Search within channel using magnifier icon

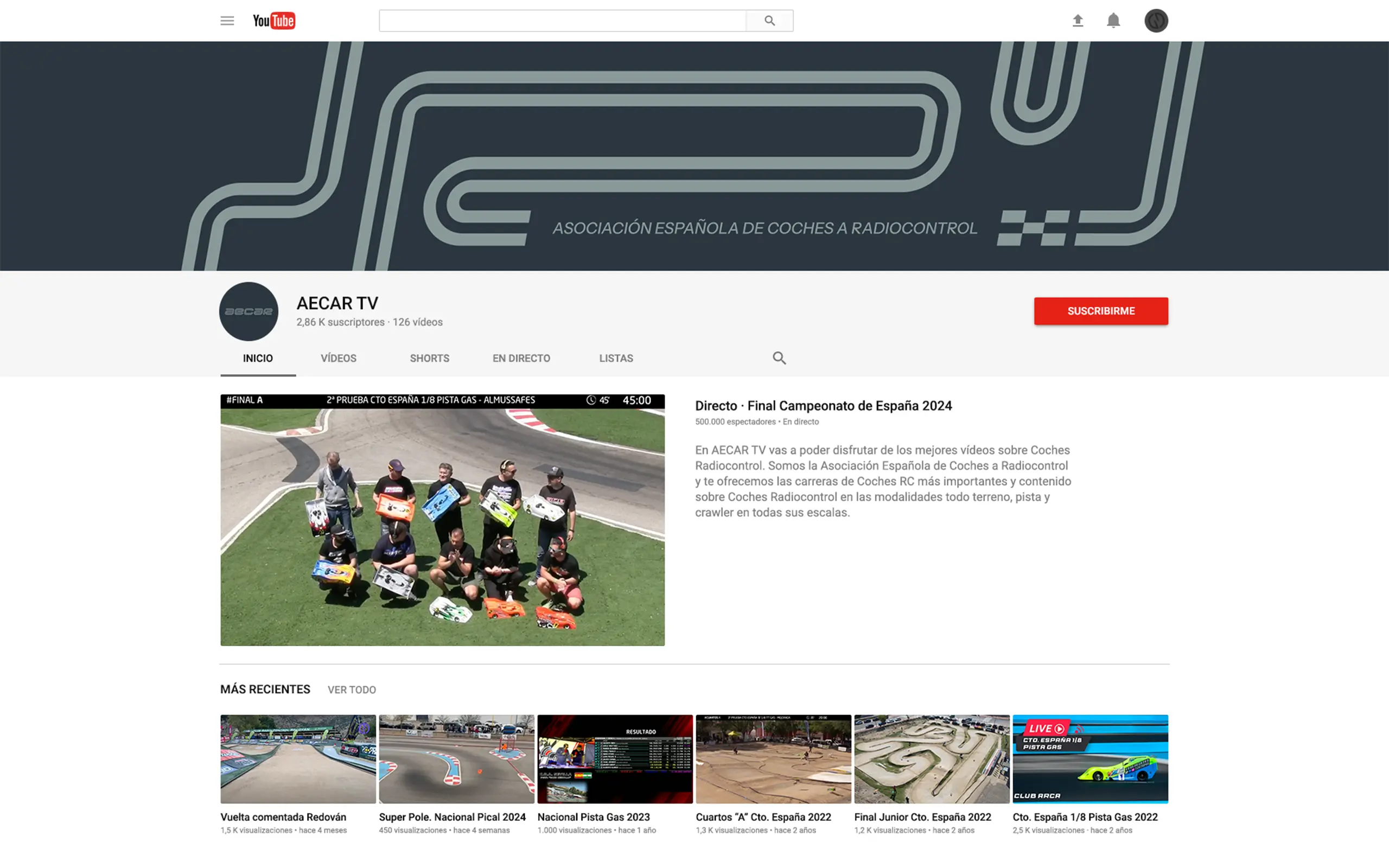(x=779, y=358)
